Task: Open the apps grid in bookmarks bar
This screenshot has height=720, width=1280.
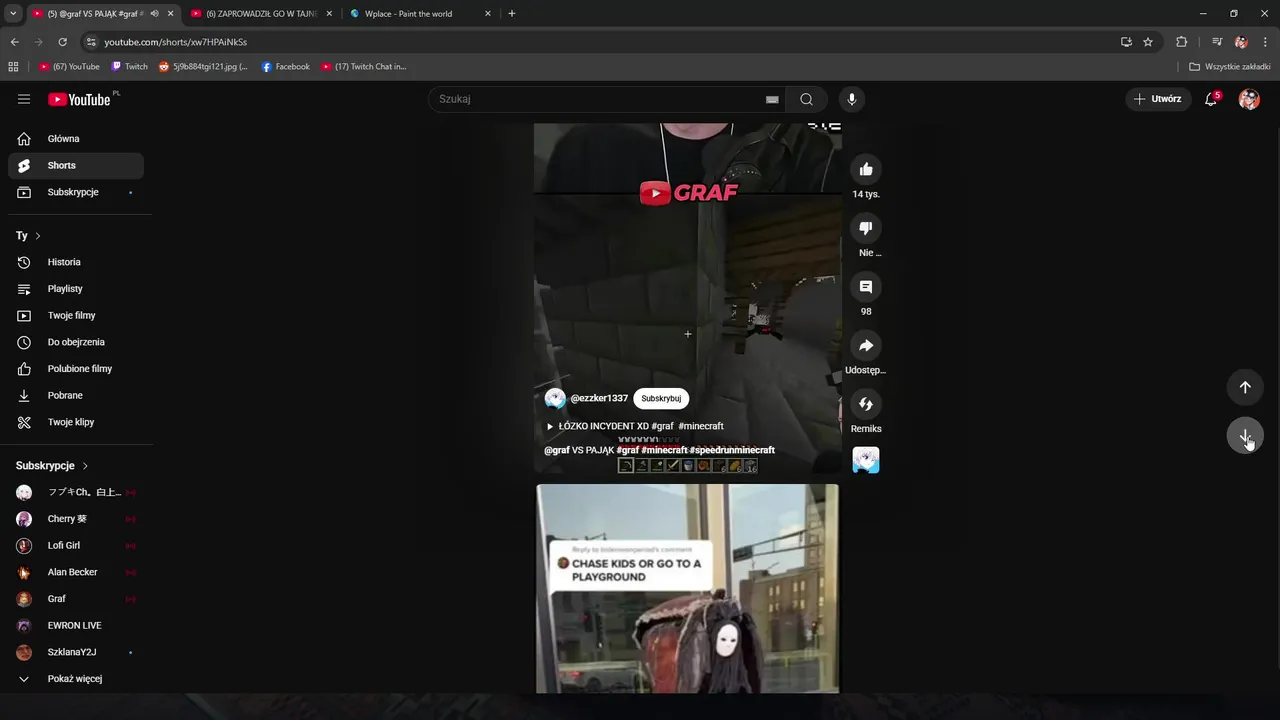Action: (x=13, y=67)
